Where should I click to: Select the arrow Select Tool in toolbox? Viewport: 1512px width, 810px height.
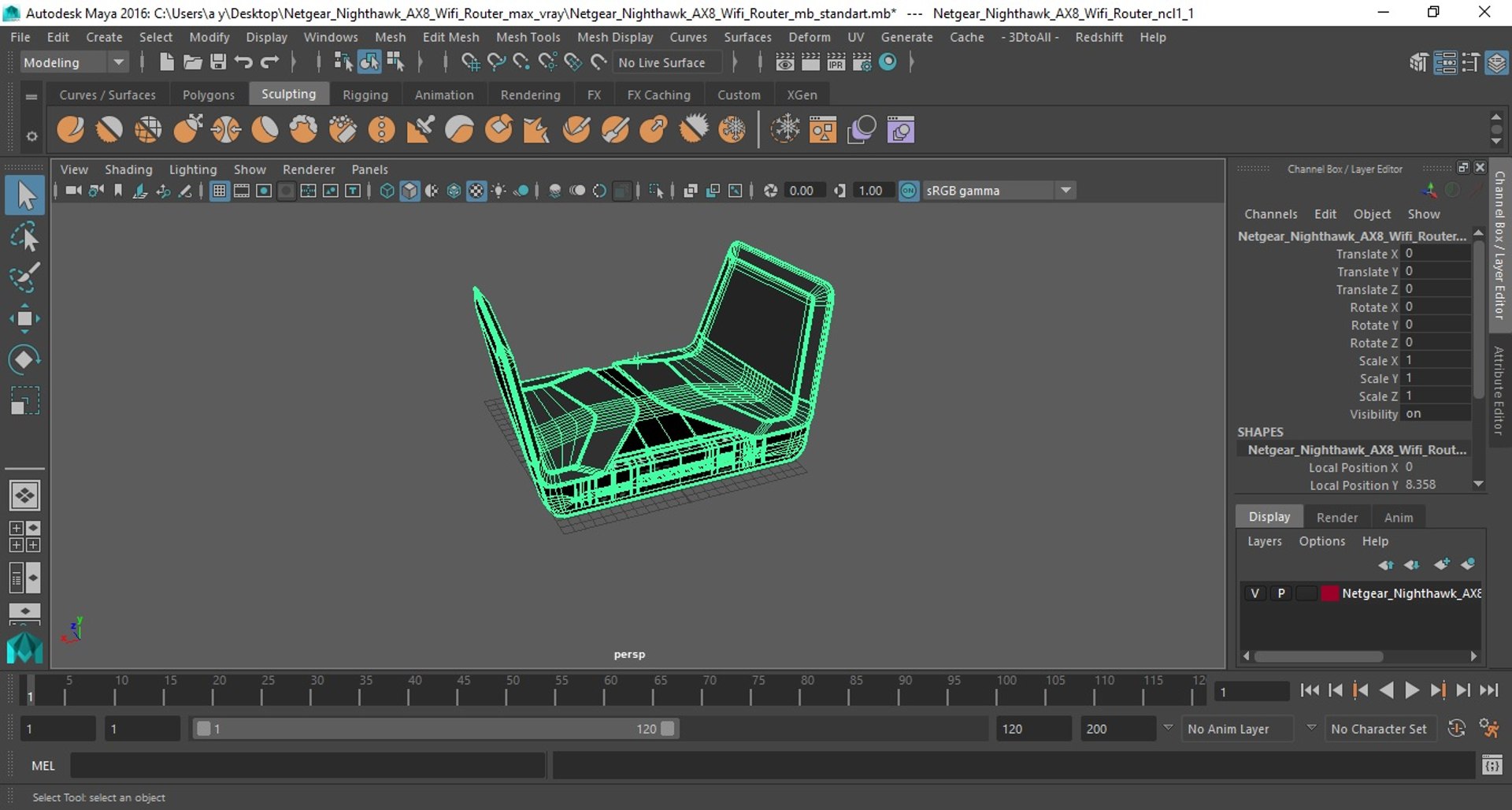point(24,195)
